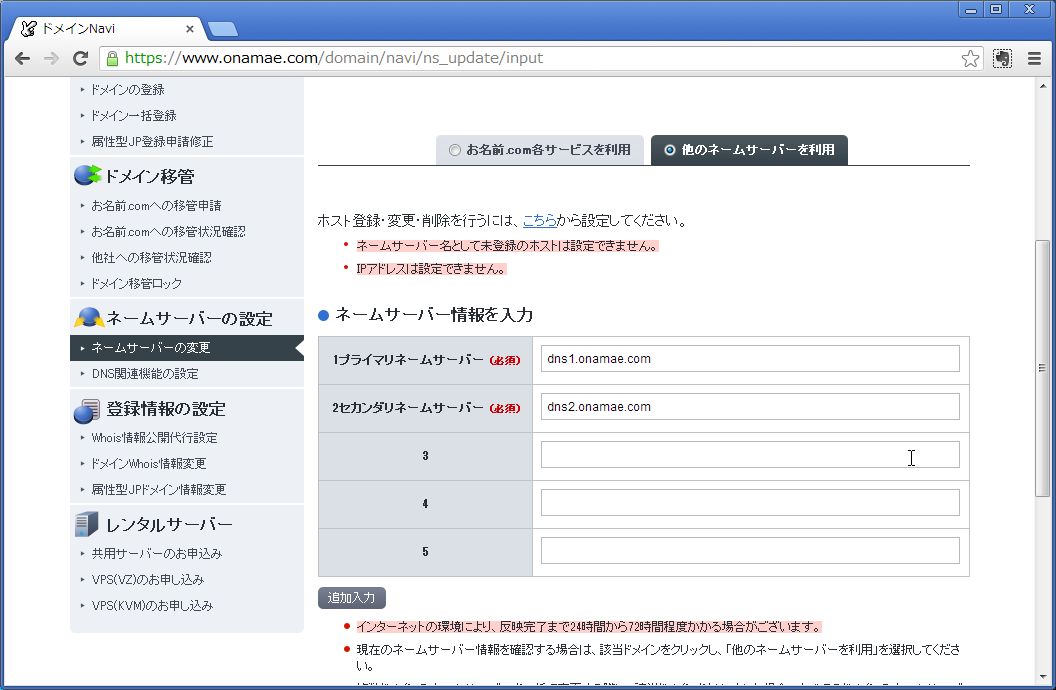Screen dimensions: 1056x690
Task: Click the secondary nameserver input field
Action: pos(750,407)
